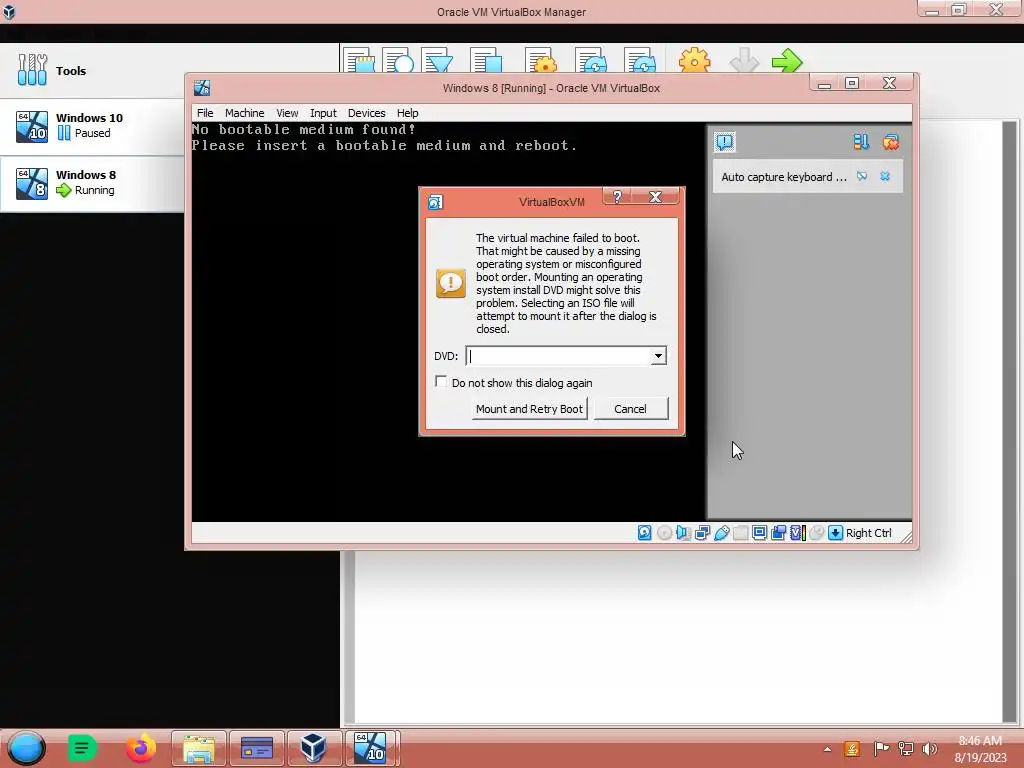This screenshot has width=1024, height=768.
Task: Open the VirtualBox cube taskbar icon
Action: pos(313,748)
